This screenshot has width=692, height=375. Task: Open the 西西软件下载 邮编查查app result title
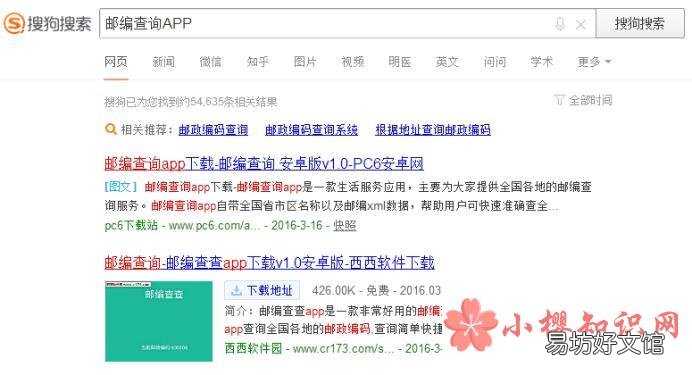pyautogui.click(x=269, y=263)
